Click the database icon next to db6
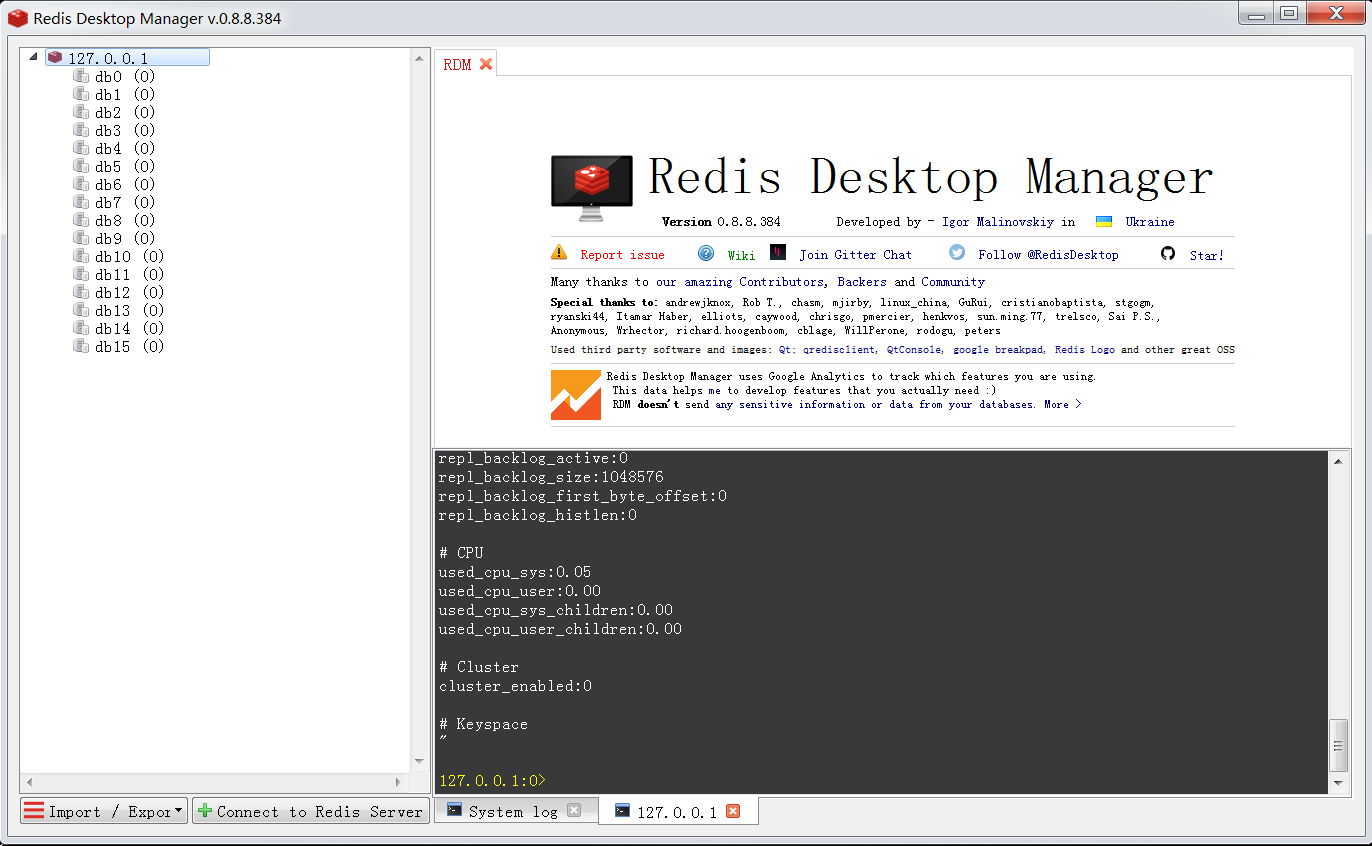Image resolution: width=1372 pixels, height=846 pixels. 81,184
